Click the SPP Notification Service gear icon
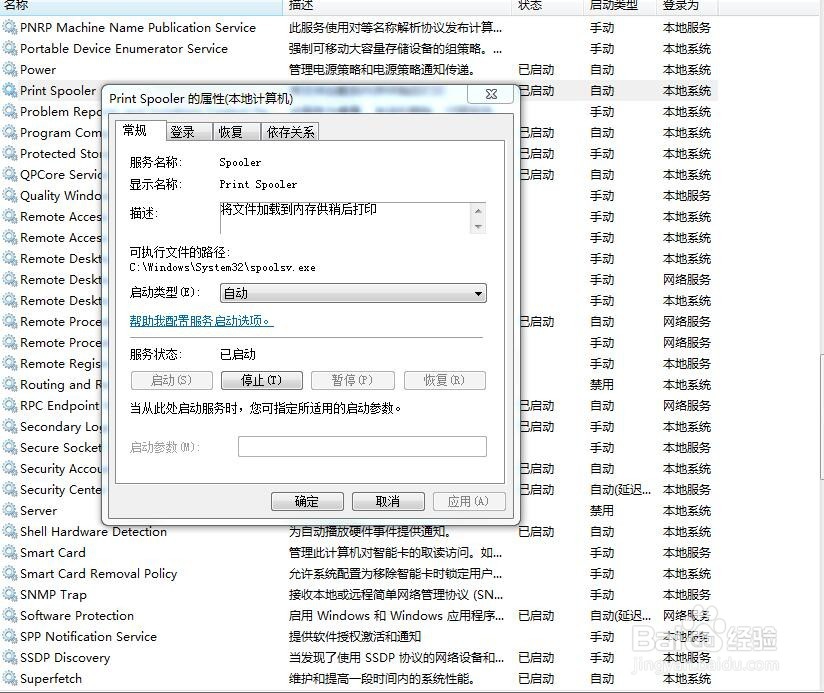824x693 pixels. pos(9,636)
